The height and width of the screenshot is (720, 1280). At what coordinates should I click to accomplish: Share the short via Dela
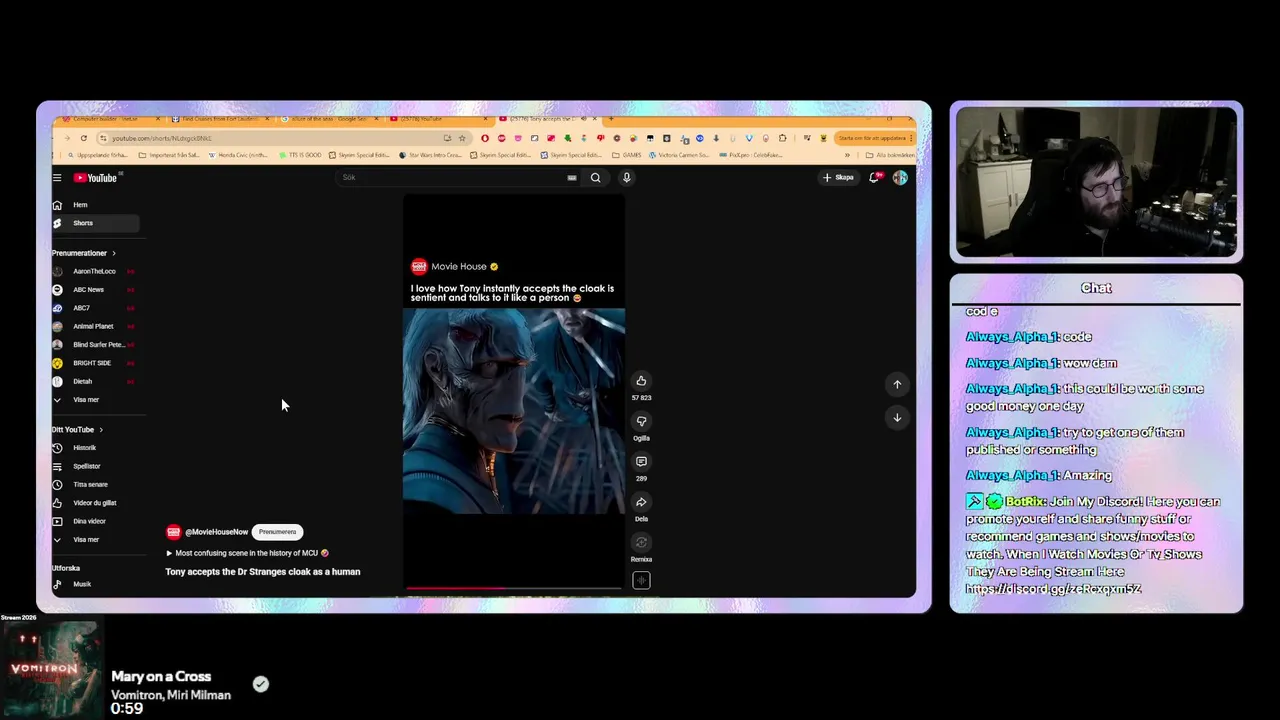pos(641,502)
